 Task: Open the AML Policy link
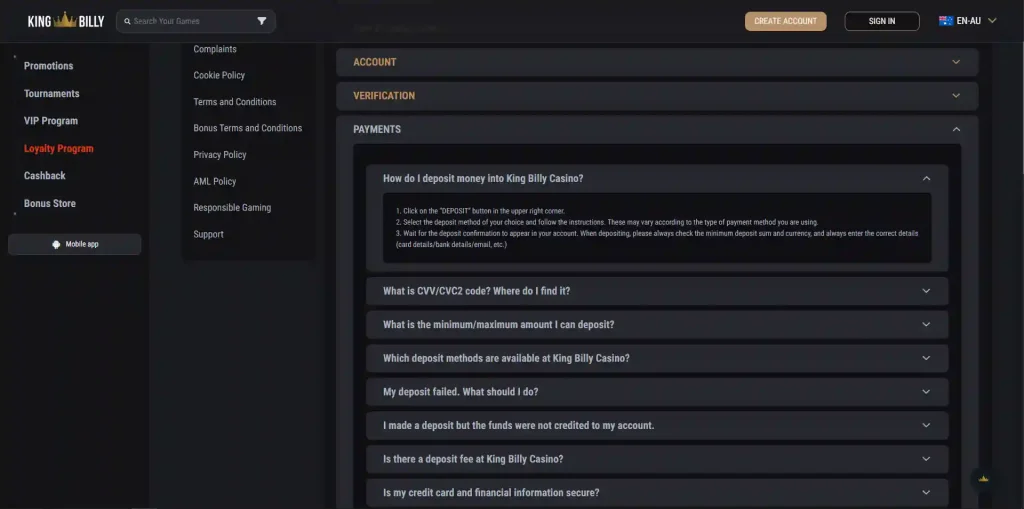pyautogui.click(x=215, y=182)
